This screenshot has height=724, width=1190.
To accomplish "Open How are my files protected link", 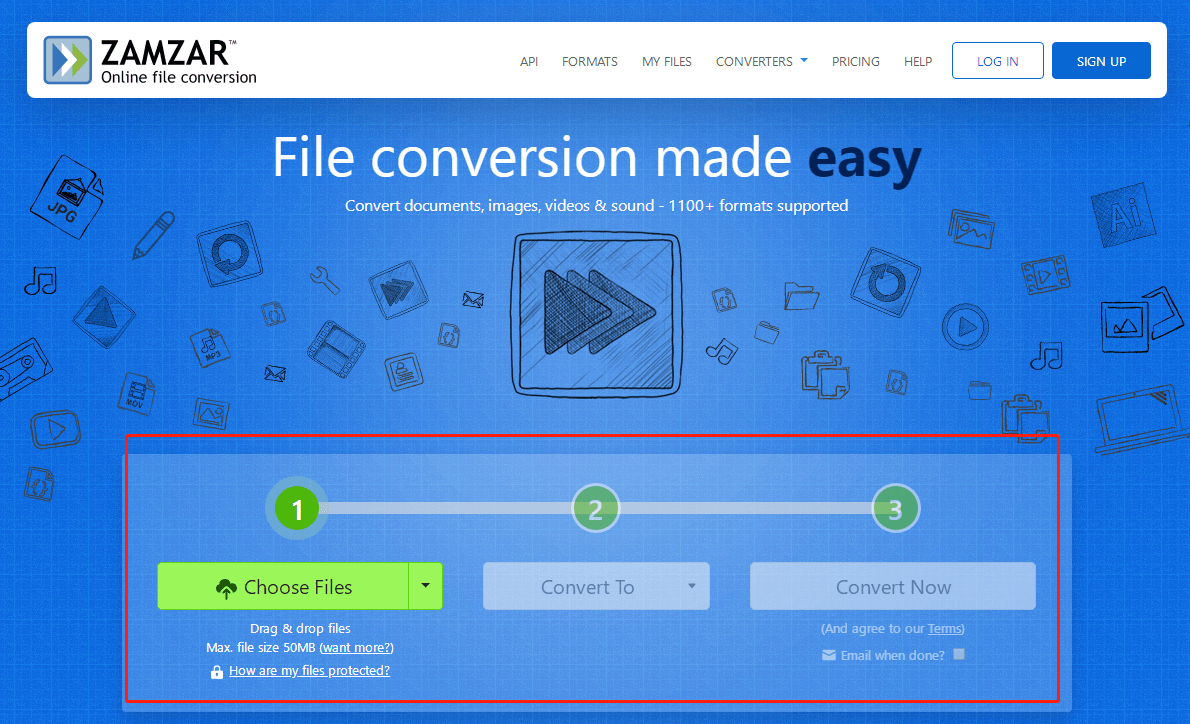I will [310, 670].
